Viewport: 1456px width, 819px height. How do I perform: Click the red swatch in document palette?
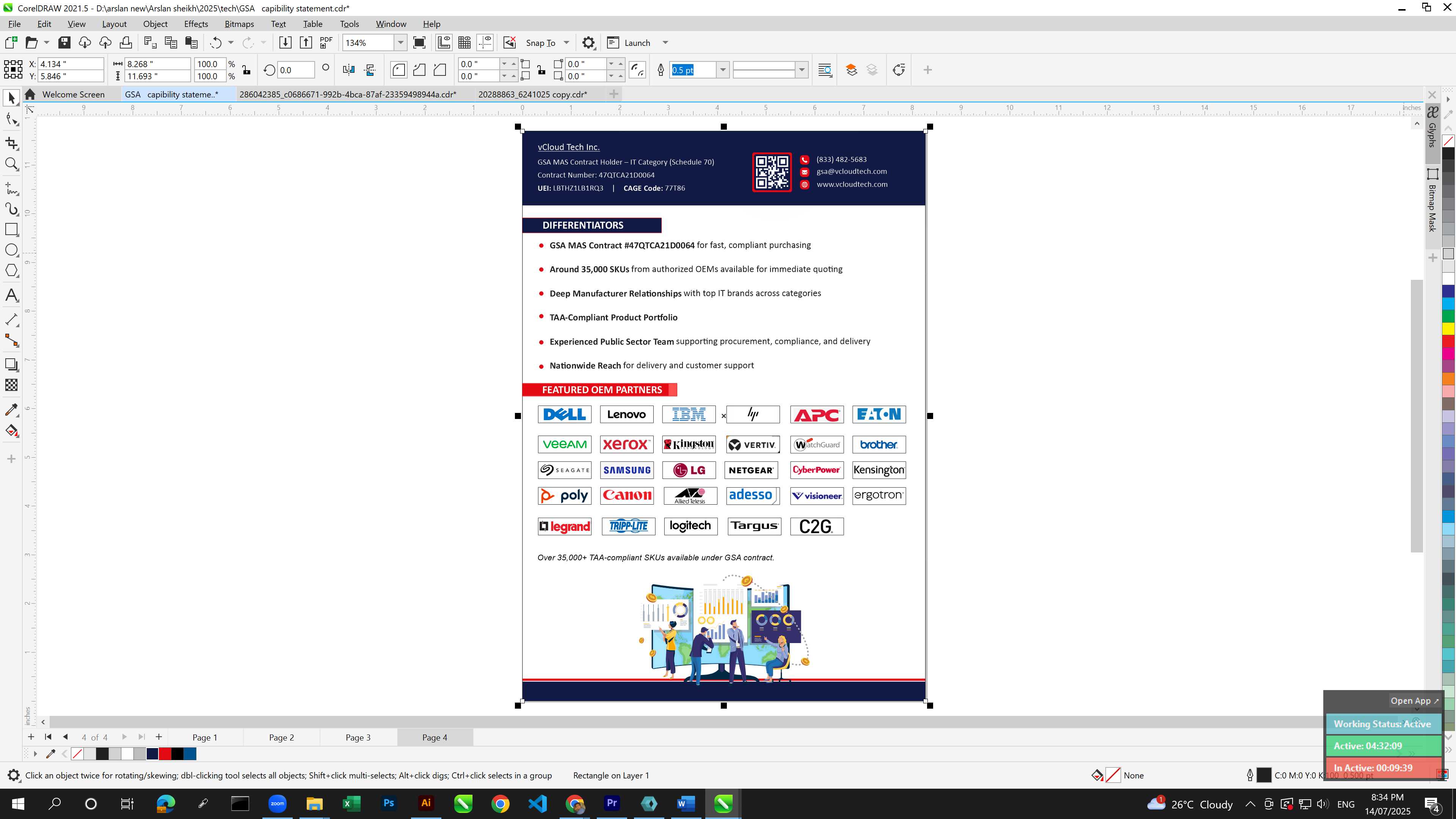[165, 753]
